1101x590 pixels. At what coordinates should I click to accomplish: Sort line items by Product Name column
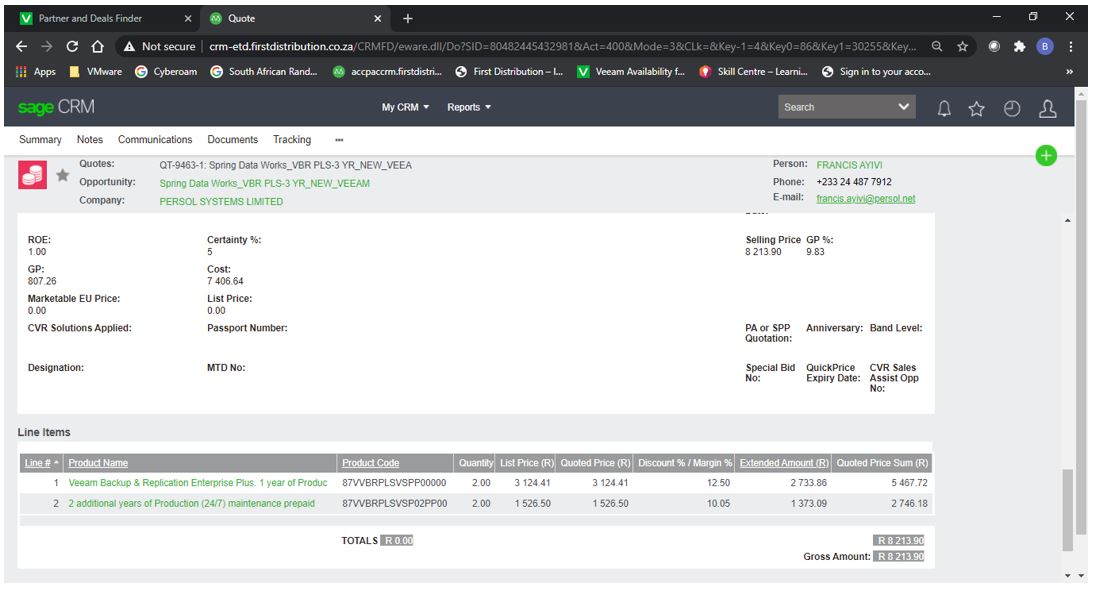tap(98, 463)
